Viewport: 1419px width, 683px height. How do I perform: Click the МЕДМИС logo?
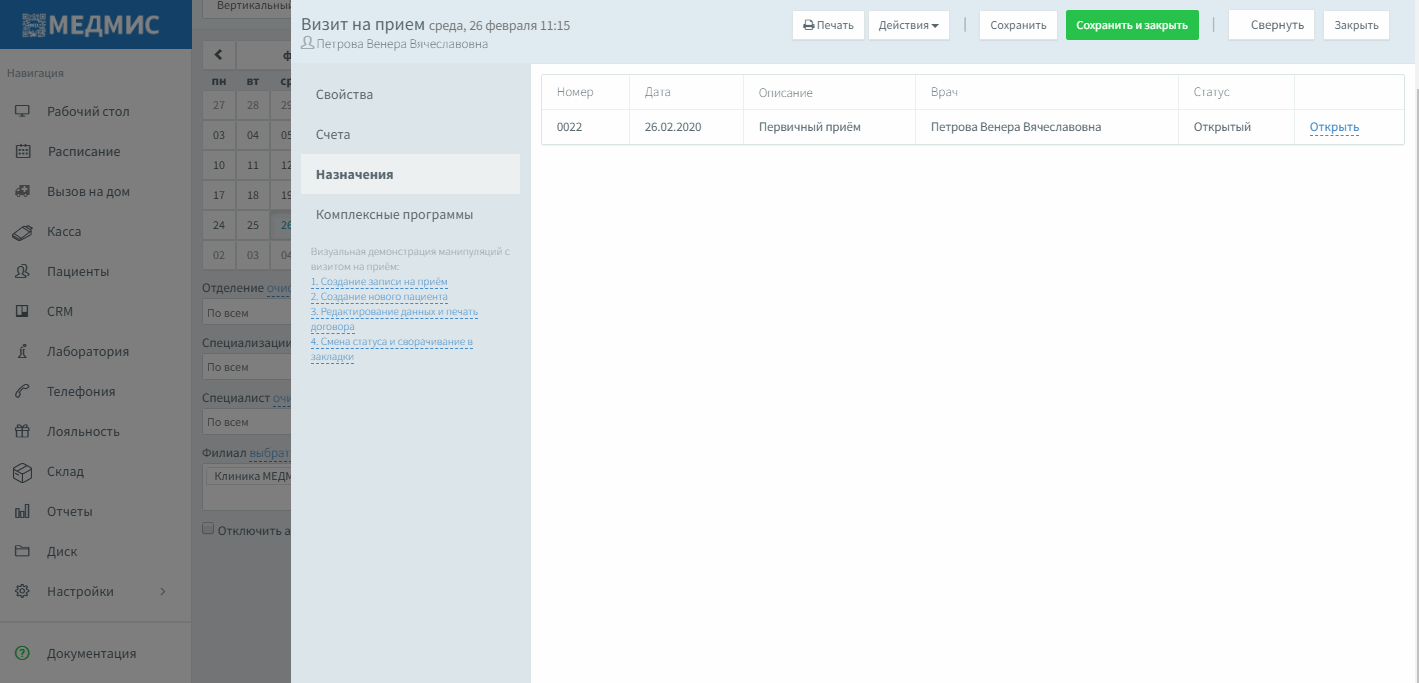pyautogui.click(x=90, y=25)
